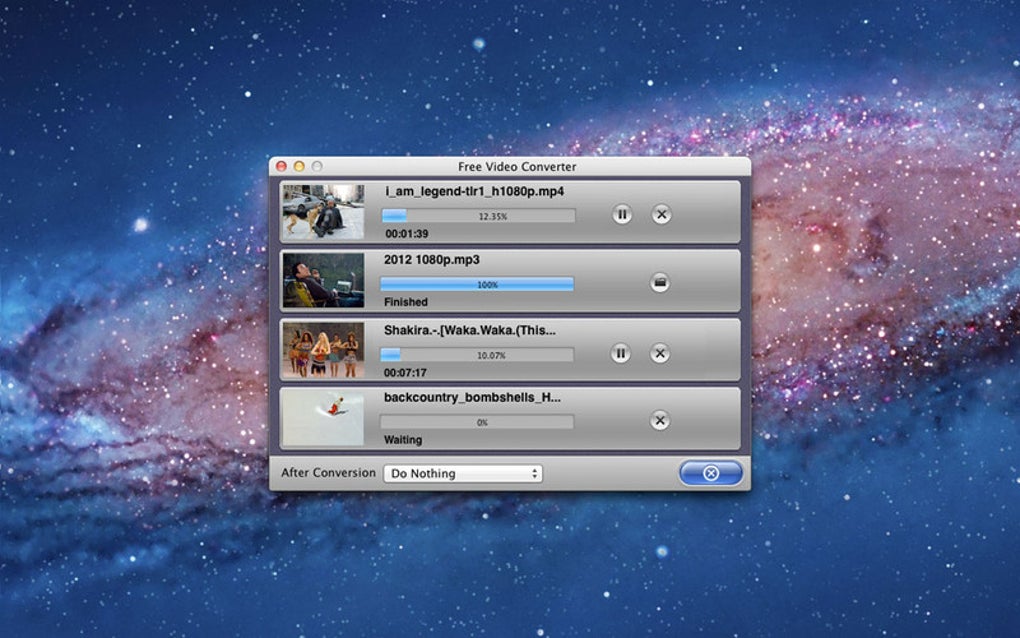Click the i_am_legend video thumbnail

(x=323, y=212)
